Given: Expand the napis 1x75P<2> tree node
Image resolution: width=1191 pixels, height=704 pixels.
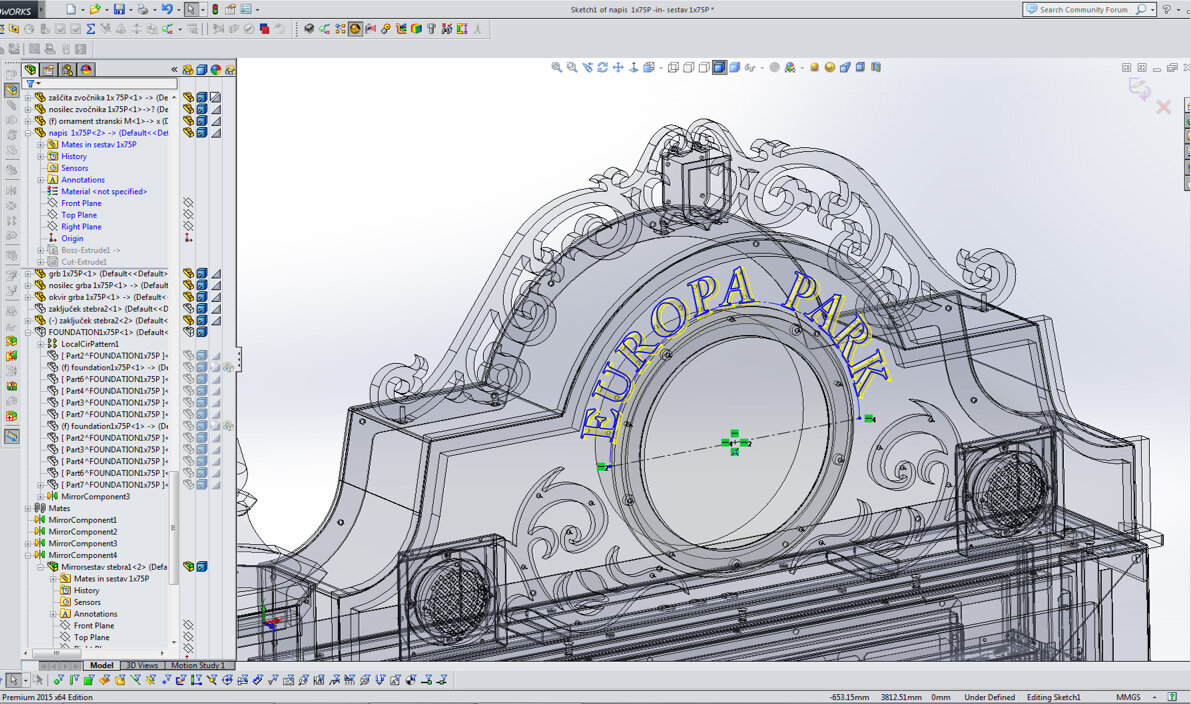Looking at the screenshot, I should point(28,133).
